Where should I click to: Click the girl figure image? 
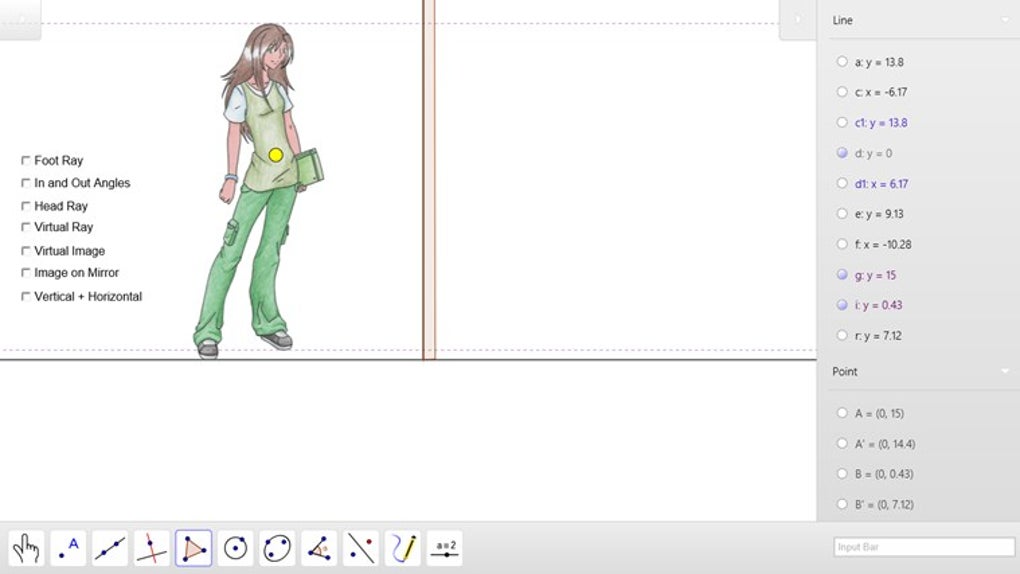[x=258, y=191]
